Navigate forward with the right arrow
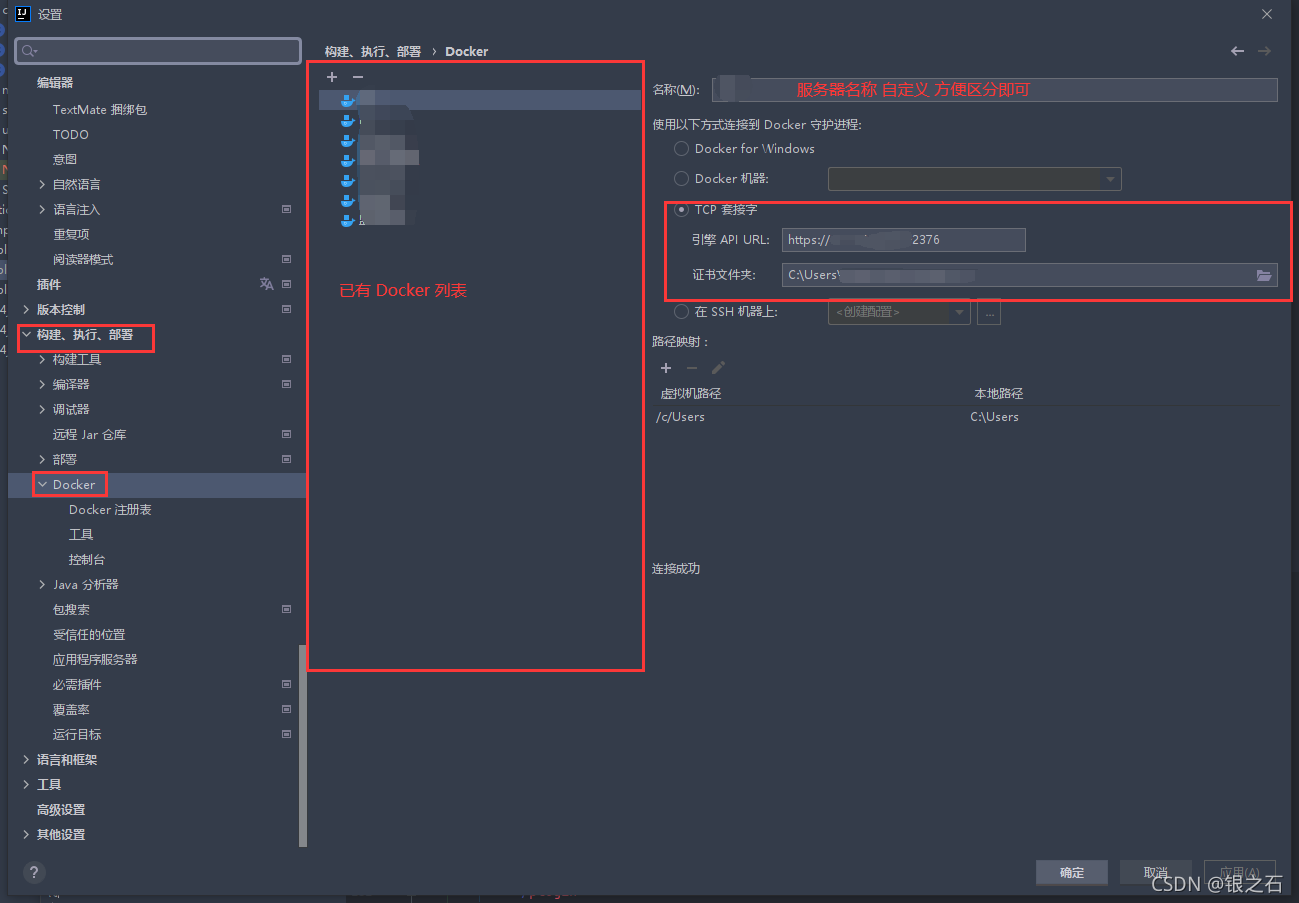The image size is (1299, 903). [x=1264, y=51]
